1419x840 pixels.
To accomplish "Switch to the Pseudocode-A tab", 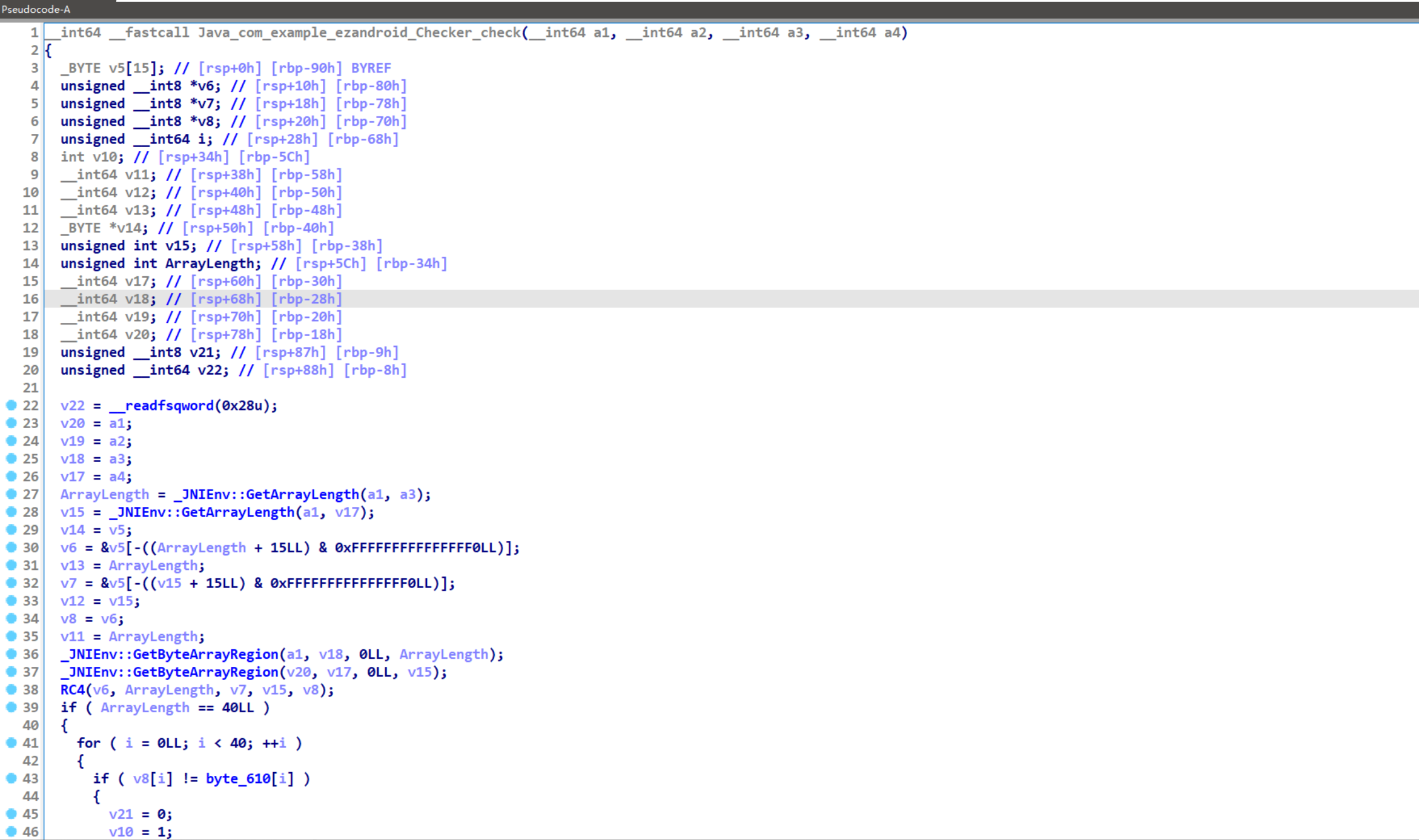I will point(36,10).
